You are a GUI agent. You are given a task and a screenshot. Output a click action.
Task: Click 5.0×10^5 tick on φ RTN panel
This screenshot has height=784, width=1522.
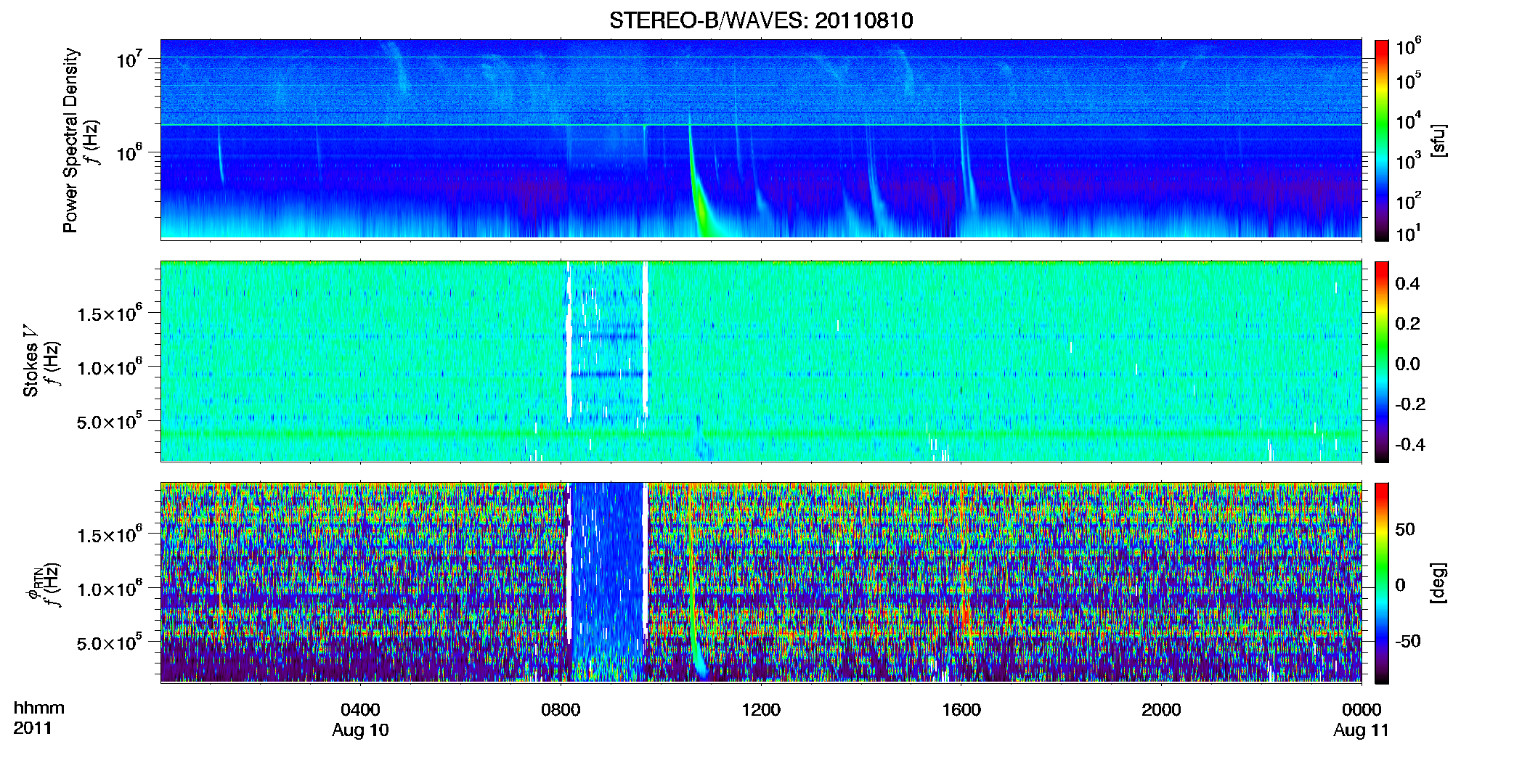(110, 643)
